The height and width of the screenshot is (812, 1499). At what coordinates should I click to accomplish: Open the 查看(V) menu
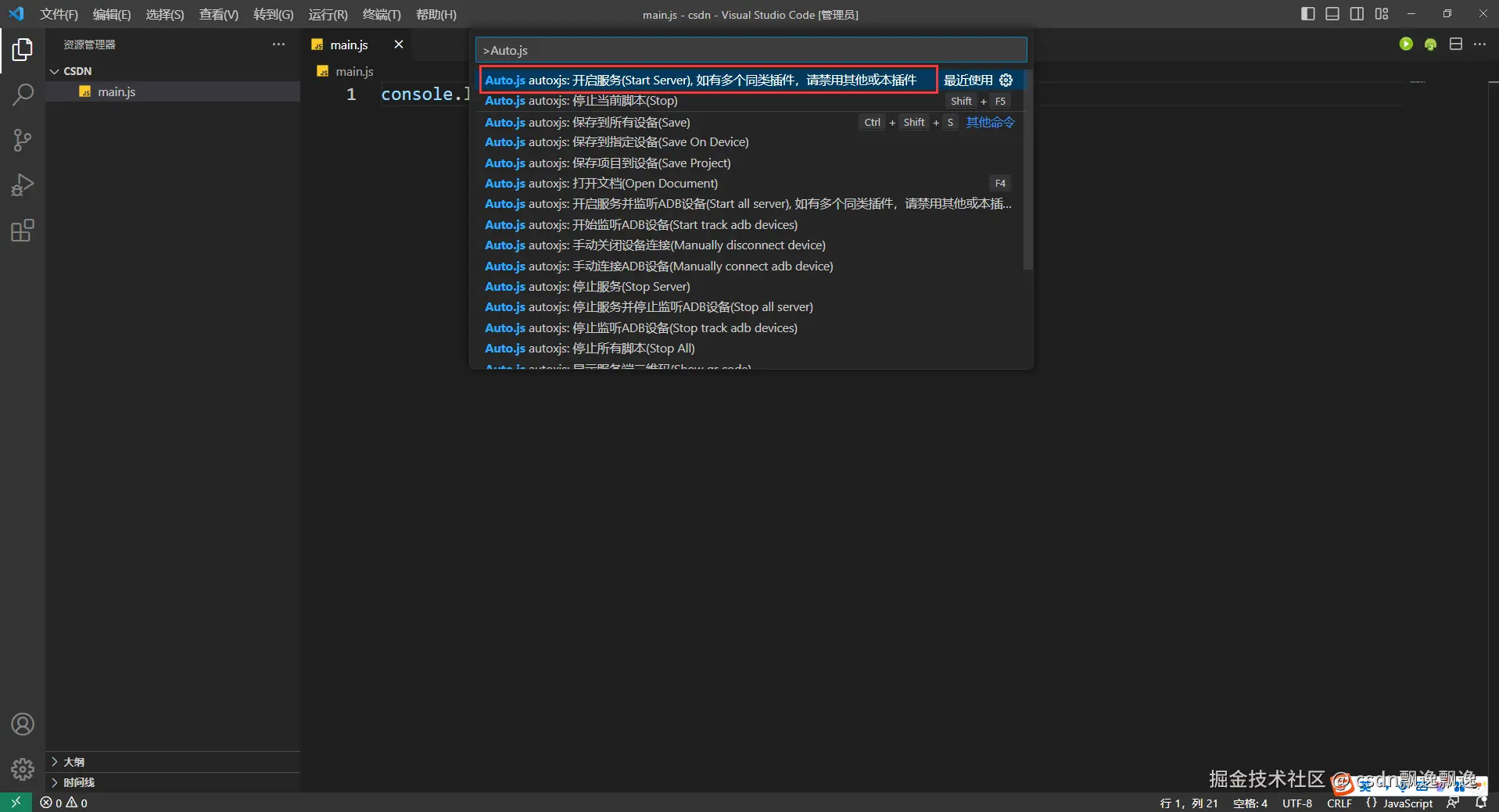click(x=219, y=15)
